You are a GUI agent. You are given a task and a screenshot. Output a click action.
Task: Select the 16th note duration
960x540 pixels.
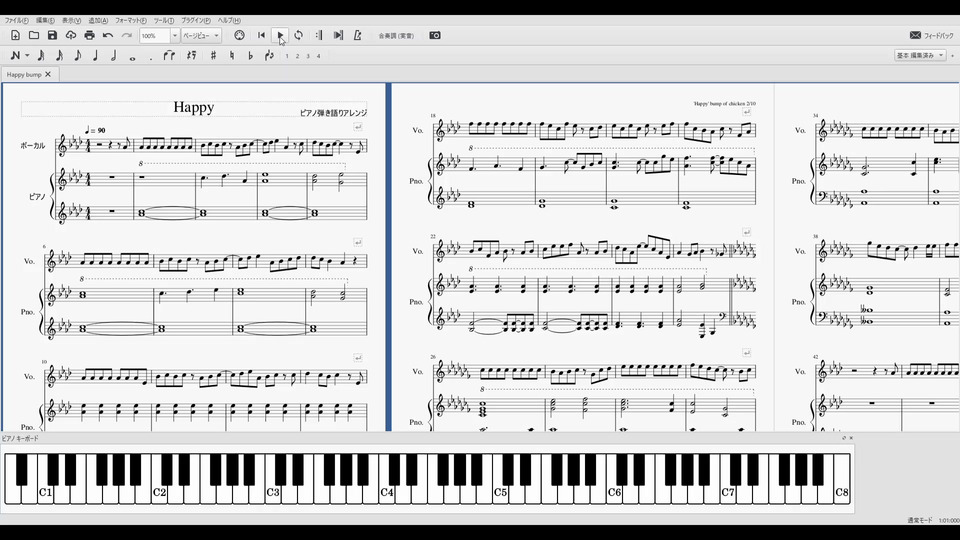click(59, 56)
